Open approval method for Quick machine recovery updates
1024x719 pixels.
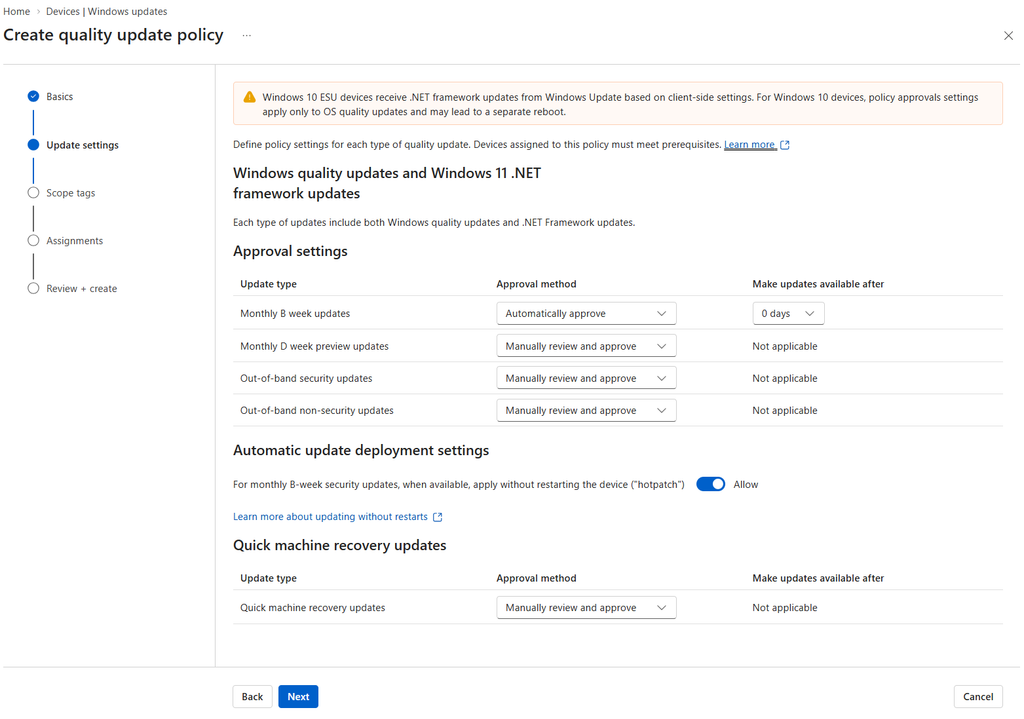click(x=586, y=607)
